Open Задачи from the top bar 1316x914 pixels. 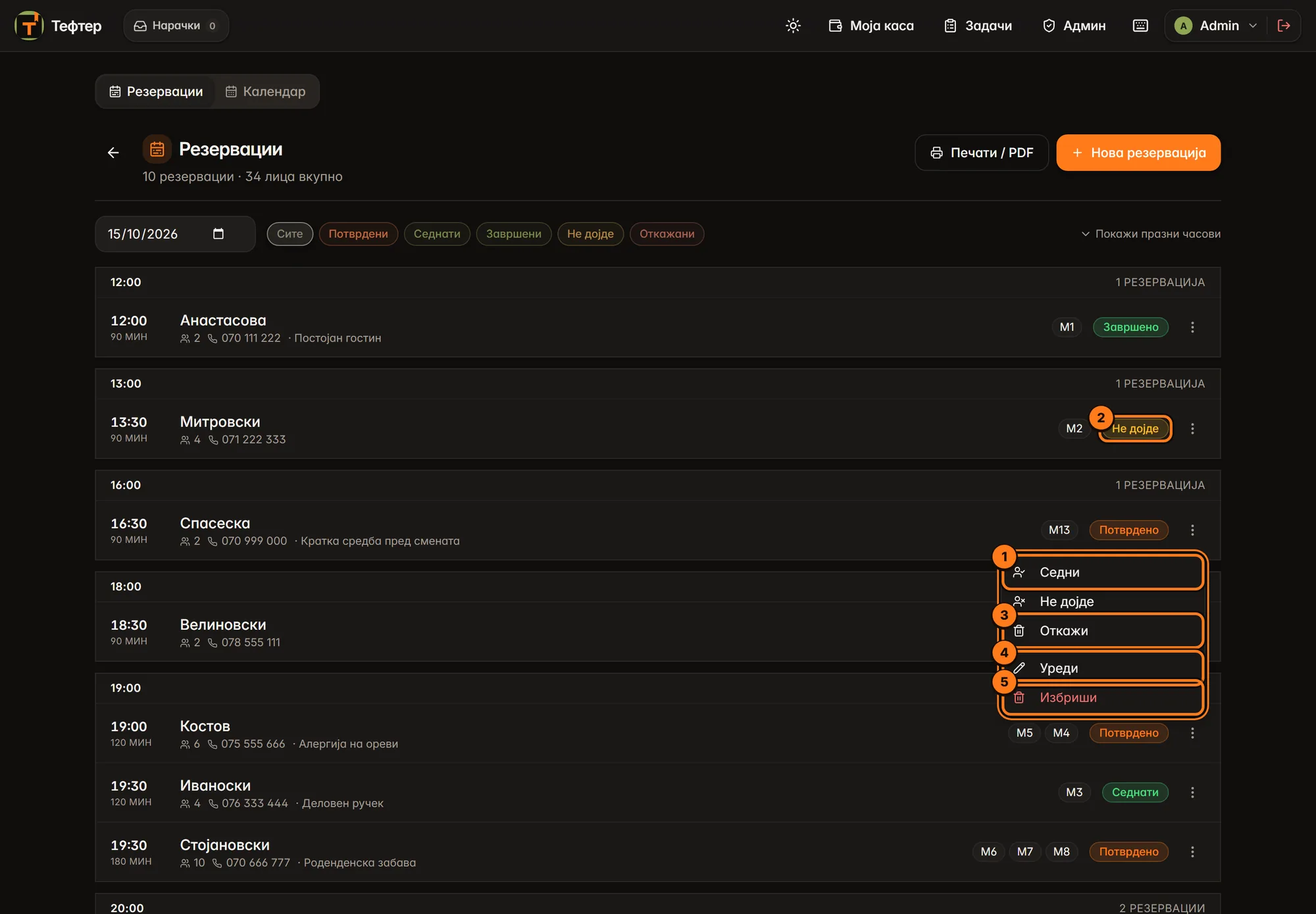(978, 26)
